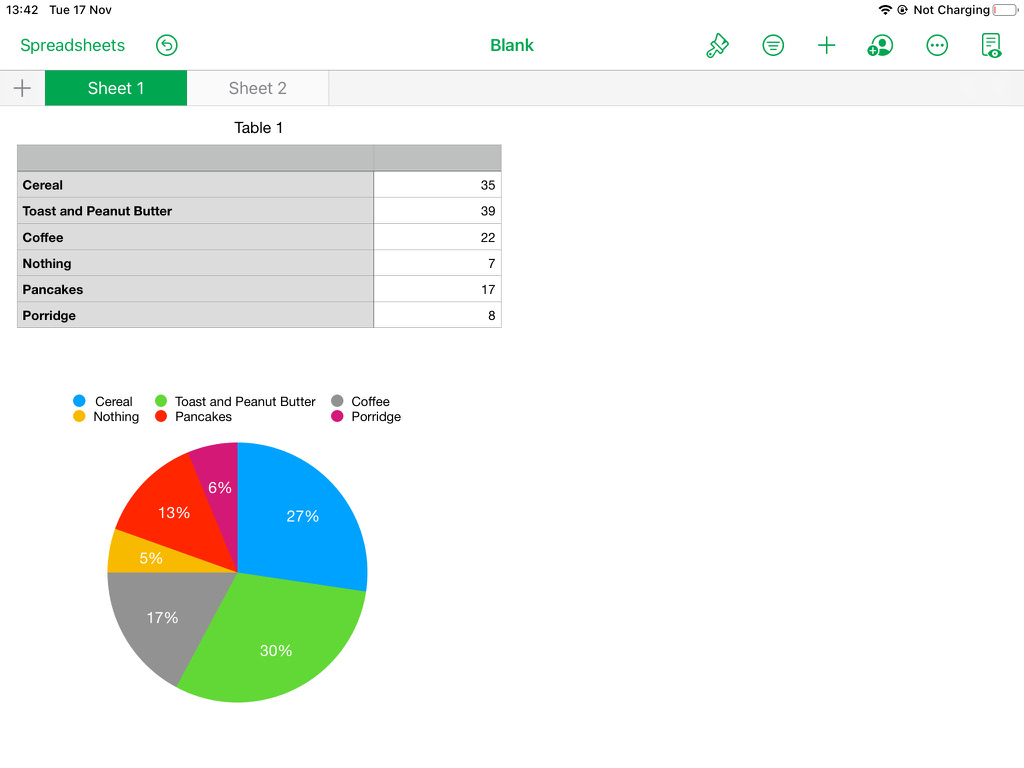Select the Porridge row header cell
Image resolution: width=1024 pixels, height=768 pixels.
195,315
